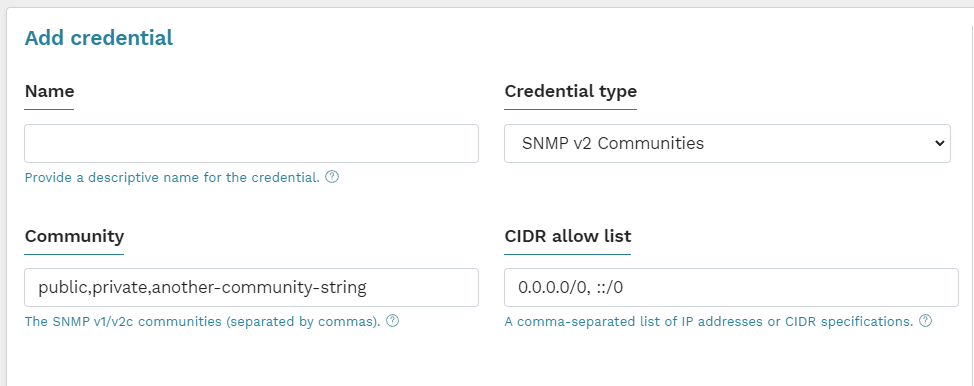The height and width of the screenshot is (386, 974).
Task: Click the "Credential type" label
Action: click(570, 91)
